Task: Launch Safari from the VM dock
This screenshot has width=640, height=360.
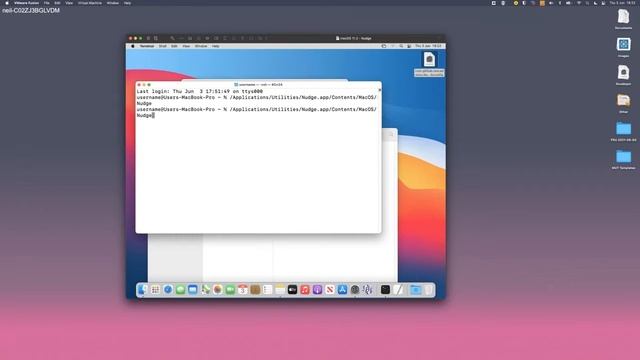Action: pos(168,290)
